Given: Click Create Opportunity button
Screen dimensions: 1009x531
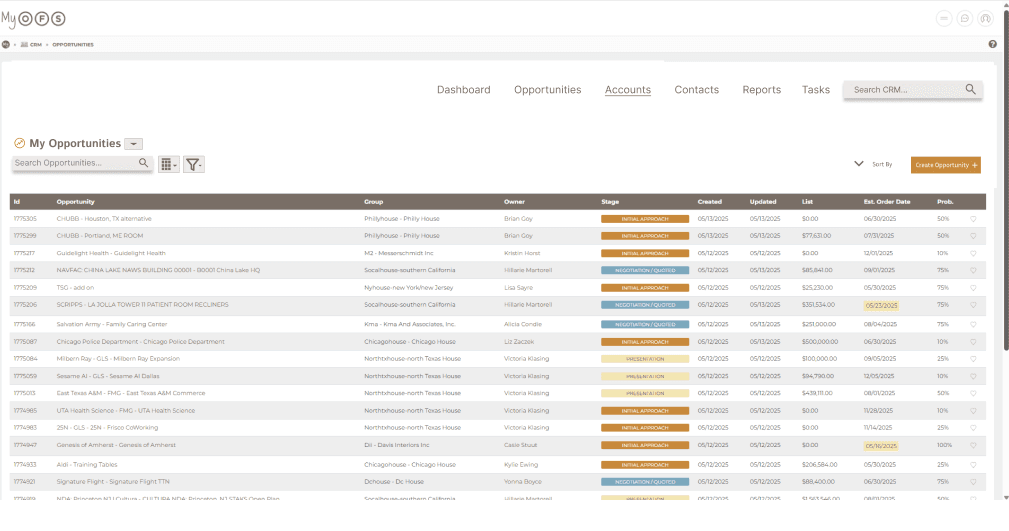Looking at the screenshot, I should click(x=945, y=165).
